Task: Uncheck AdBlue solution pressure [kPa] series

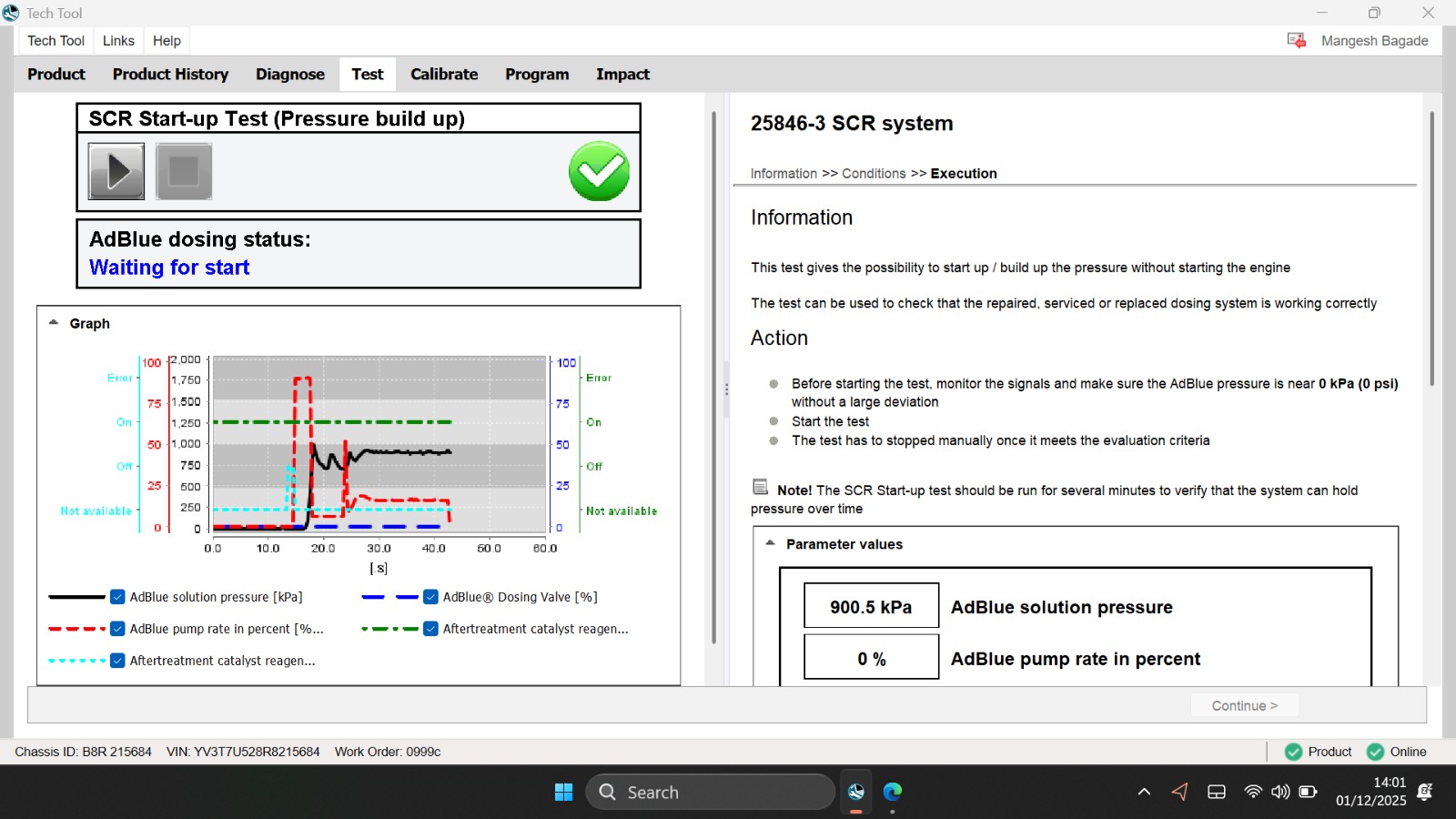Action: 117,597
